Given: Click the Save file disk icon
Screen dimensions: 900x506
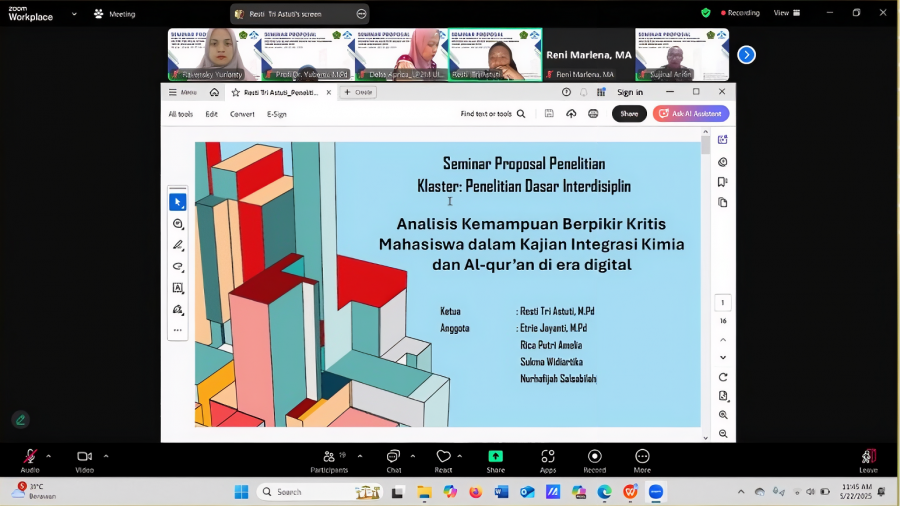Looking at the screenshot, I should (549, 114).
